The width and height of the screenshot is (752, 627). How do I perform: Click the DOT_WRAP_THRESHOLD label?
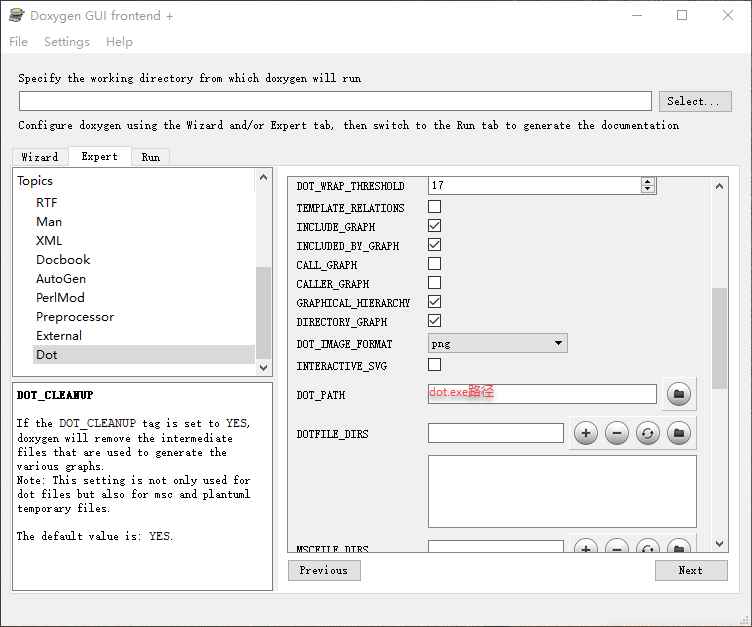pyautogui.click(x=351, y=186)
